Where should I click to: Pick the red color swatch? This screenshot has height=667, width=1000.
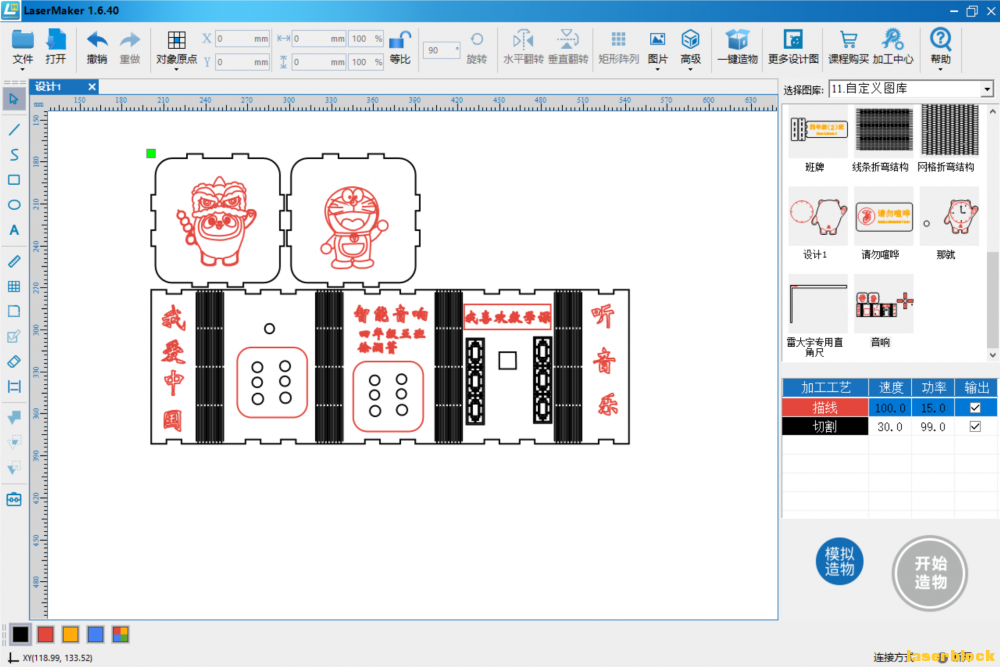45,634
